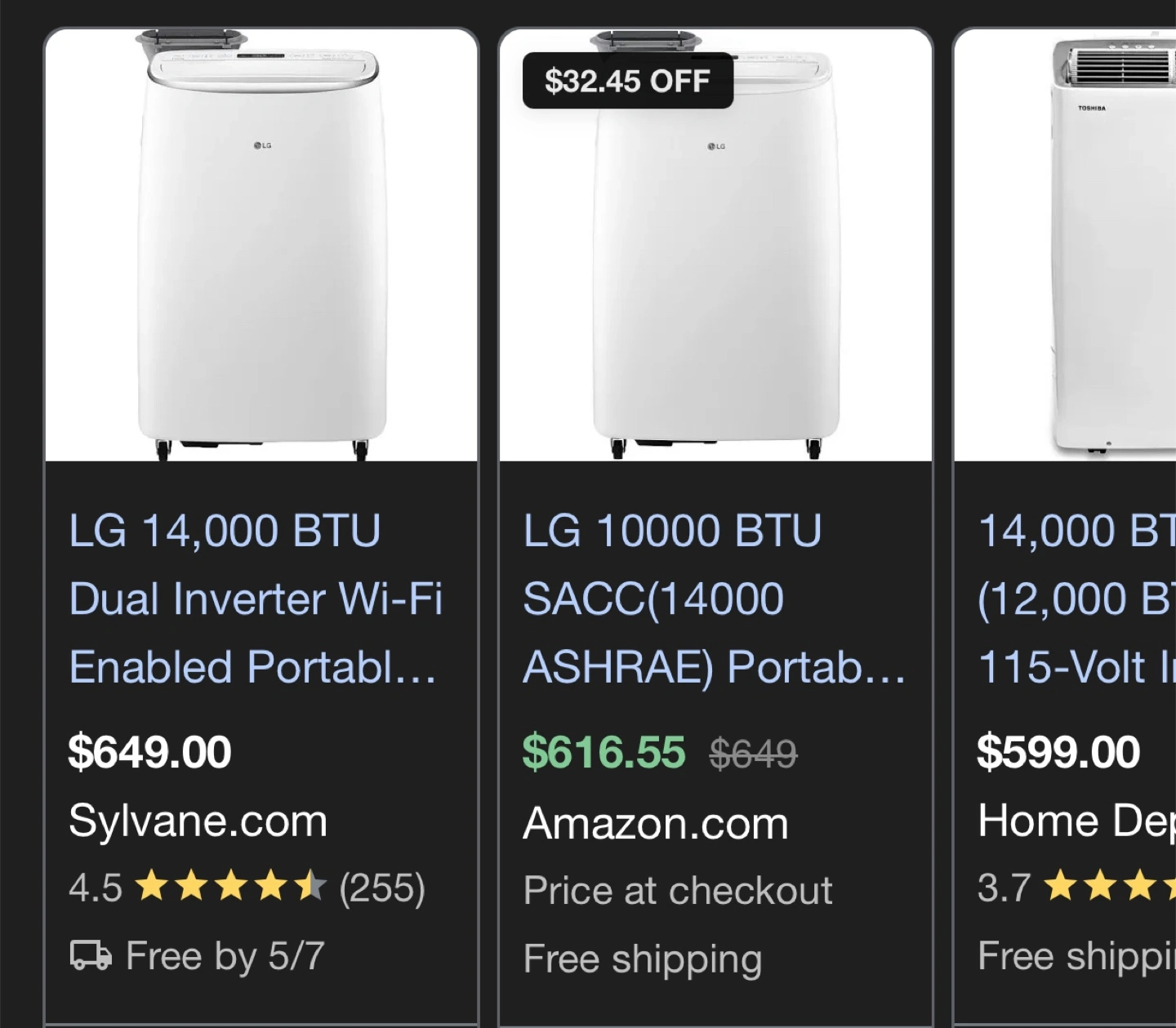Open the 14,000 BTU 115-Volt title link
The height and width of the screenshot is (1028, 1176).
(x=1076, y=599)
